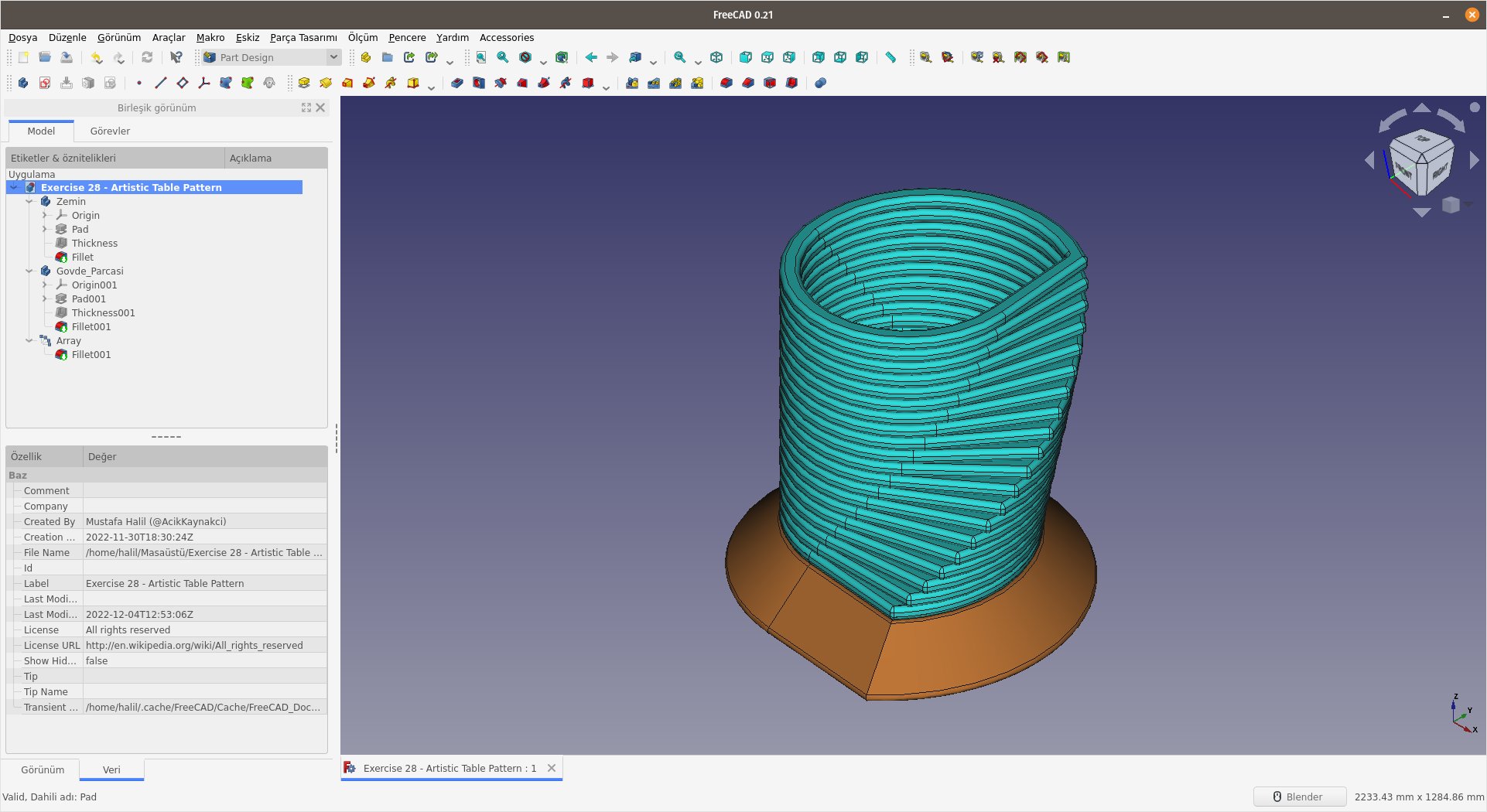Switch to the Görevler tab
The width and height of the screenshot is (1487, 812).
coord(110,131)
